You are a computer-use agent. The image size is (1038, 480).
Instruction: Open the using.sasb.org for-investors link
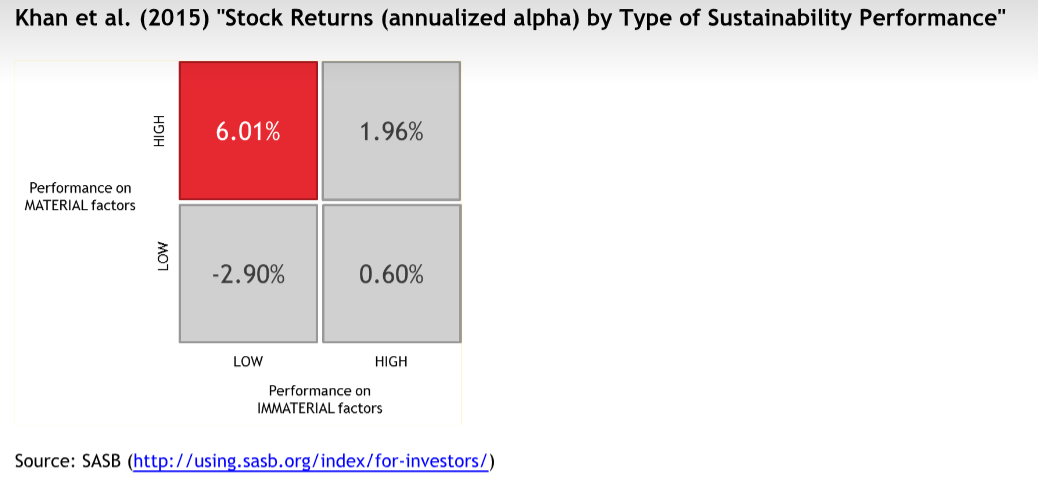(310, 461)
